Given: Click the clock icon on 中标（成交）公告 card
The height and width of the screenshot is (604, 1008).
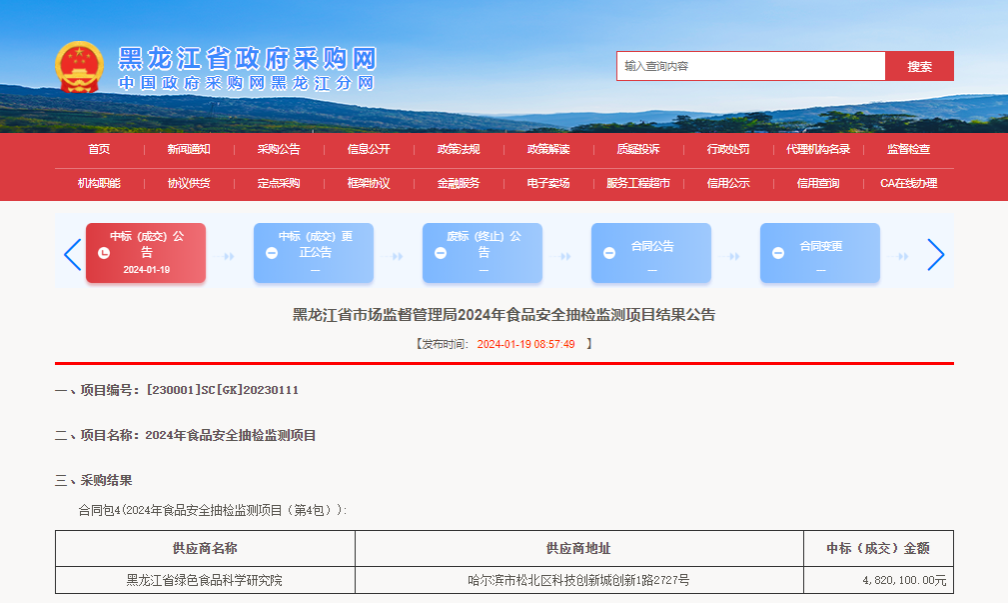Looking at the screenshot, I should [103, 253].
